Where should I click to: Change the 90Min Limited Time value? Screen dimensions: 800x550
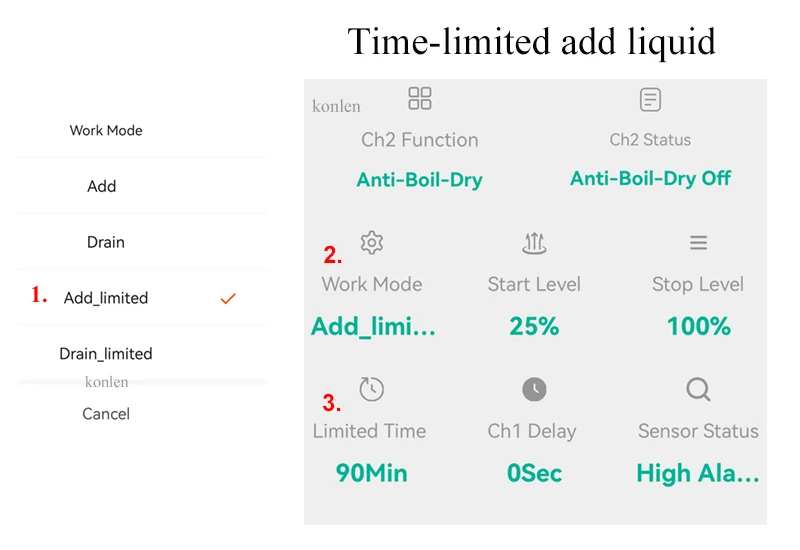pyautogui.click(x=371, y=473)
